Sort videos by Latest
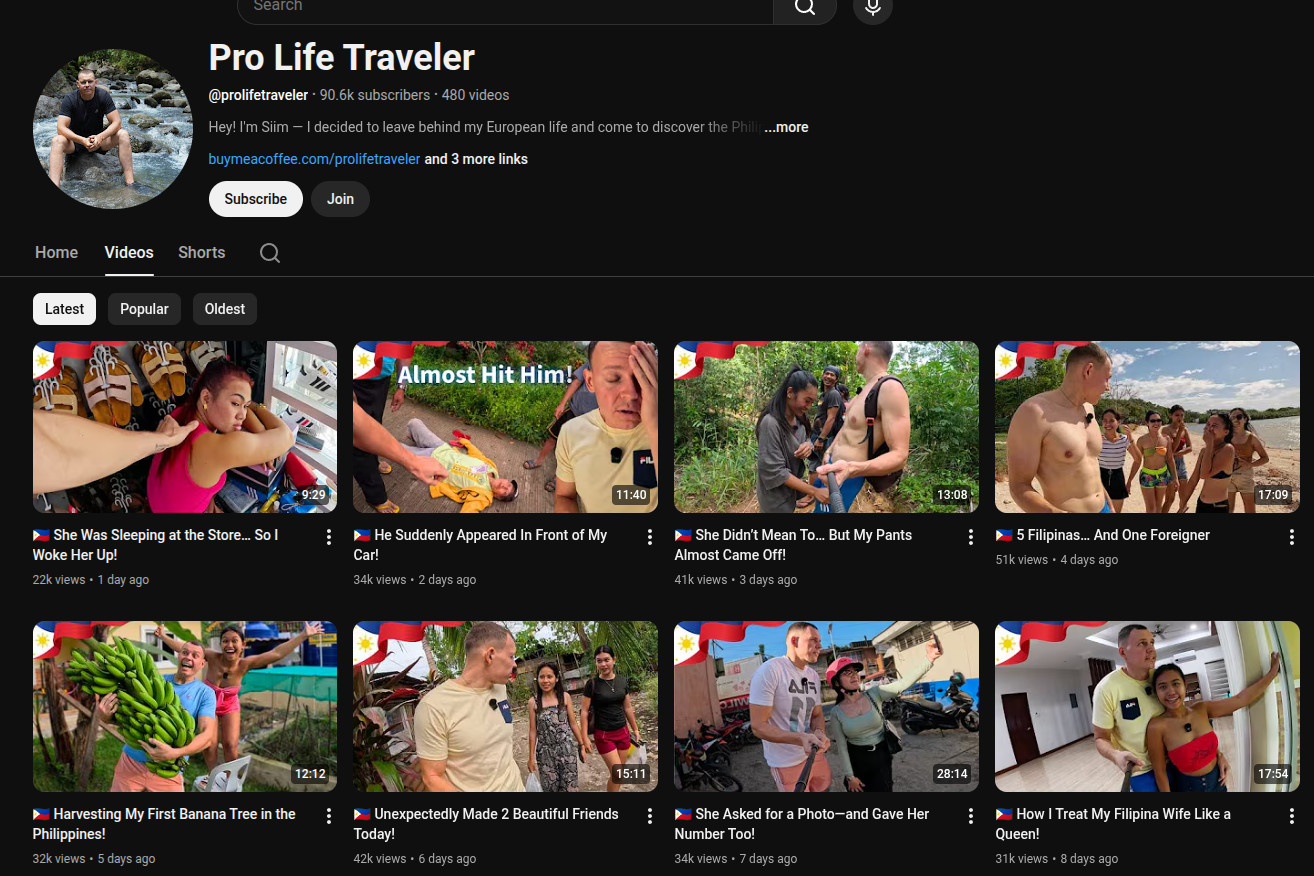The image size is (1314, 876). pyautogui.click(x=65, y=309)
